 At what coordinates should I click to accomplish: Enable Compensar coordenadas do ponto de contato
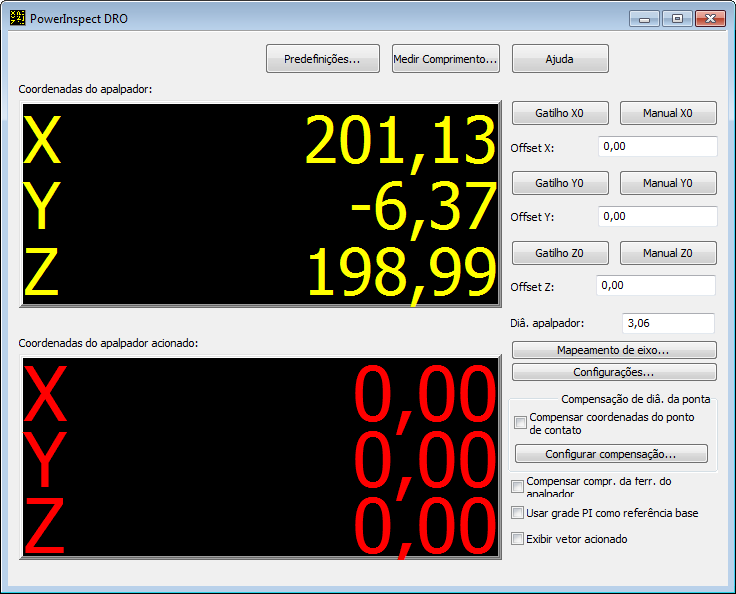pyautogui.click(x=520, y=422)
